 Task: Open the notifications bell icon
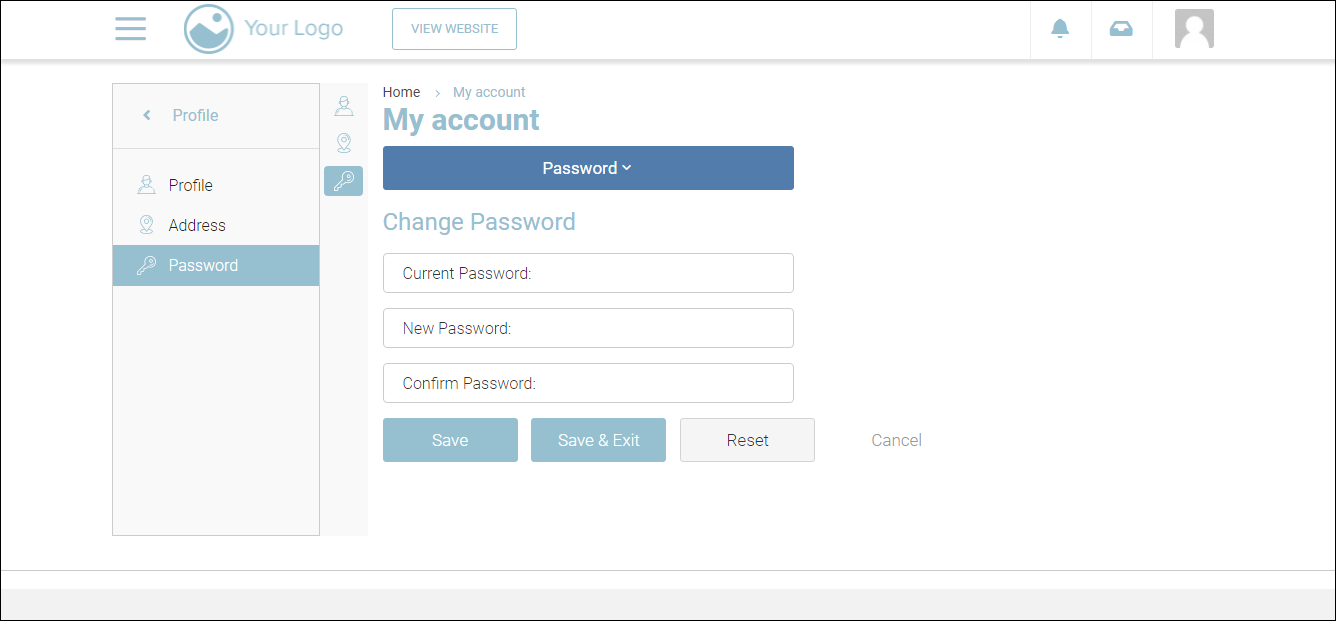pyautogui.click(x=1060, y=29)
